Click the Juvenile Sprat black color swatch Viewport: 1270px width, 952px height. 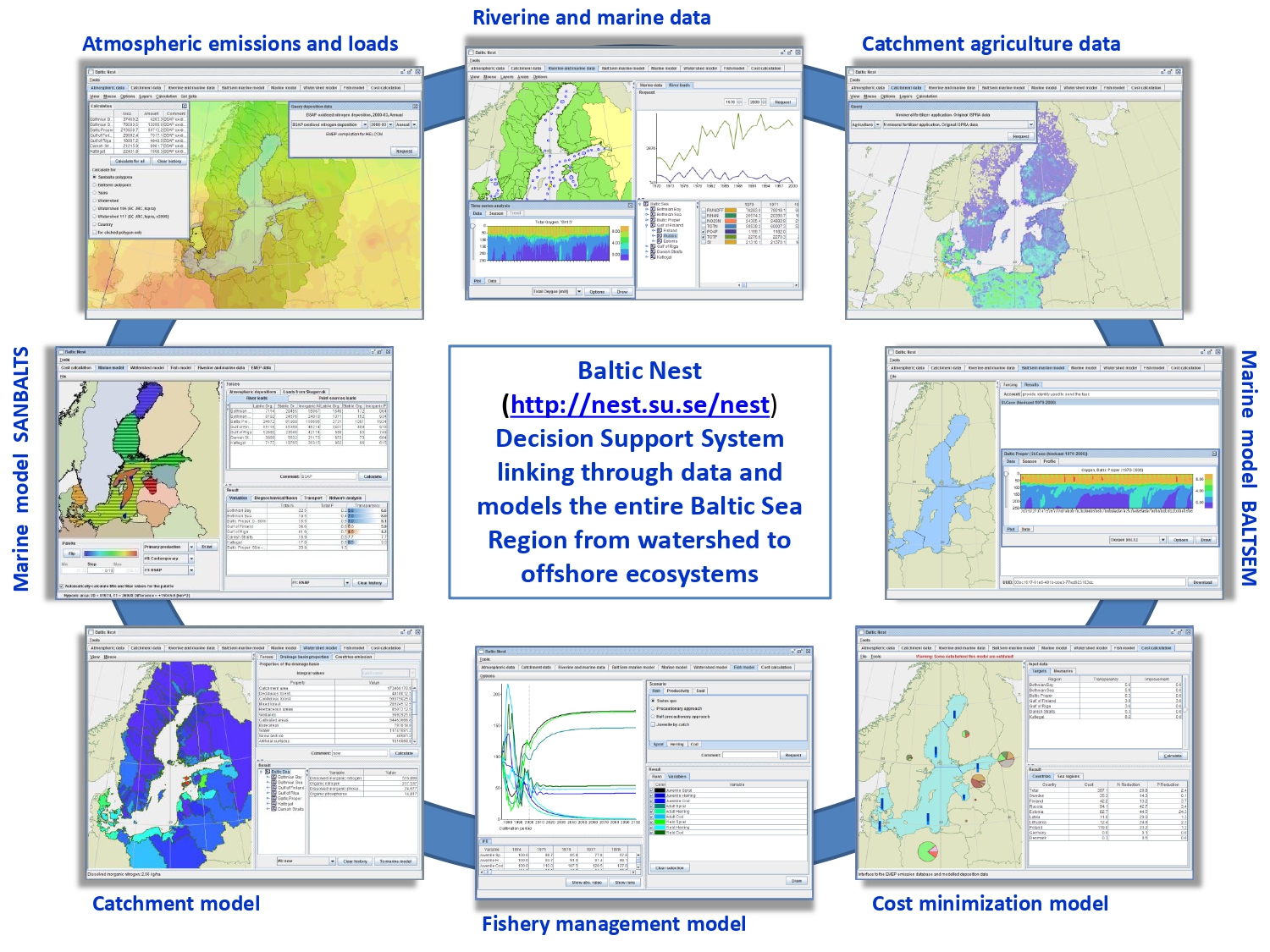(660, 790)
